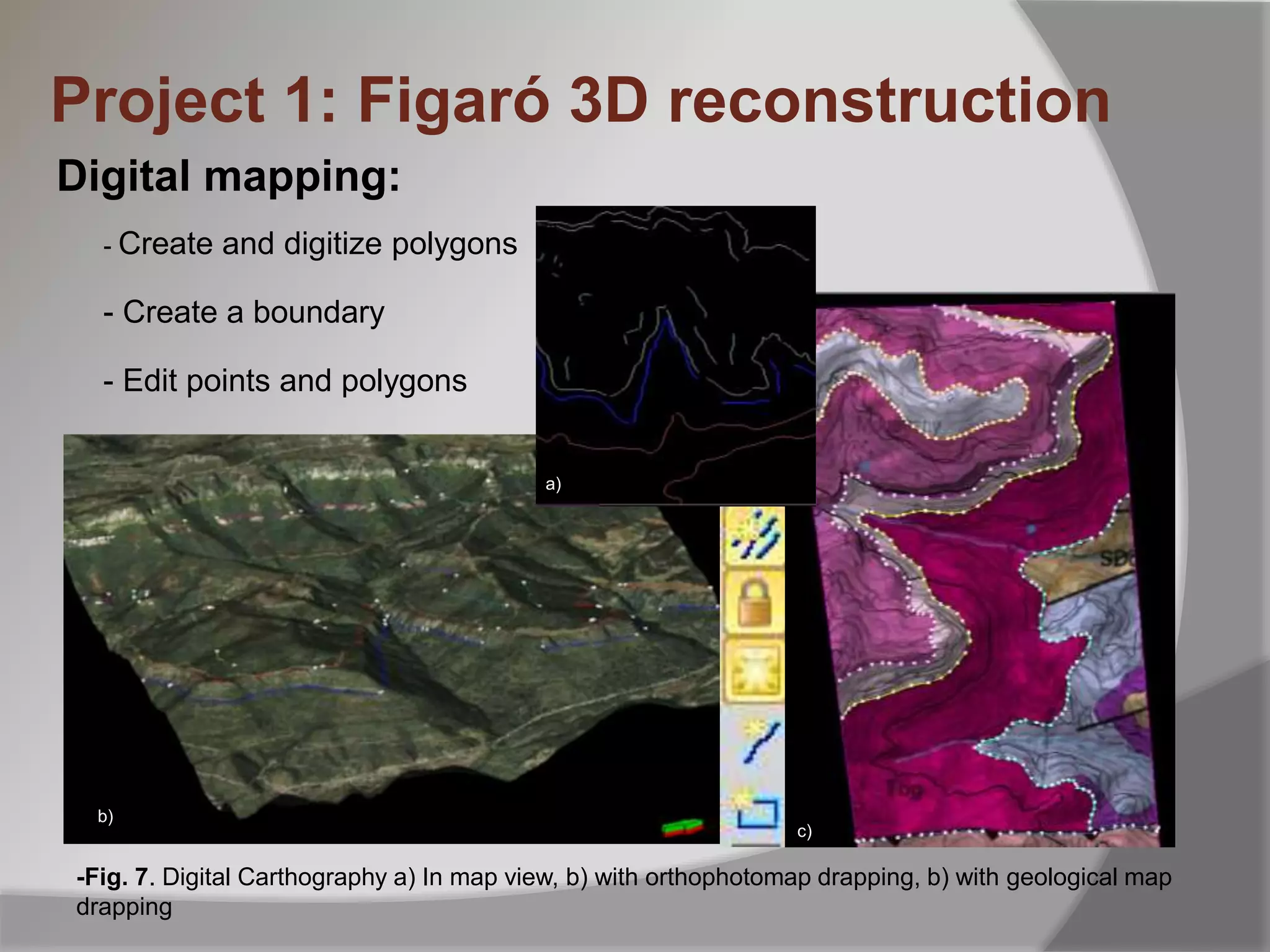Select the 'Digital mapping:' heading
Viewport: 1270px width, 952px height.
[229, 177]
